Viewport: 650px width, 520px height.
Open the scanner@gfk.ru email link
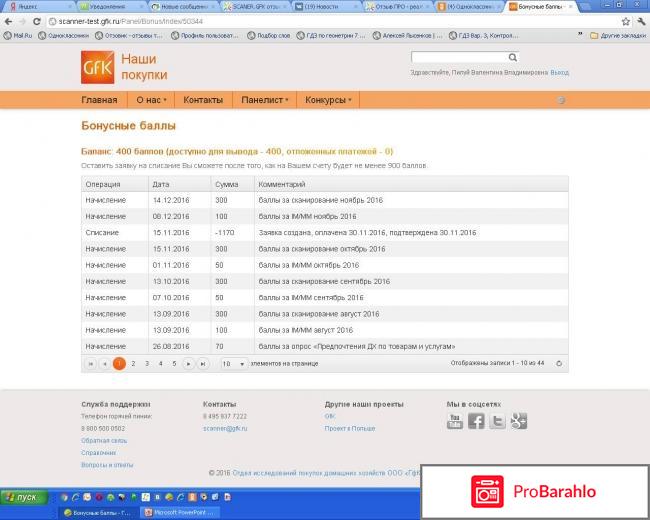pos(225,428)
